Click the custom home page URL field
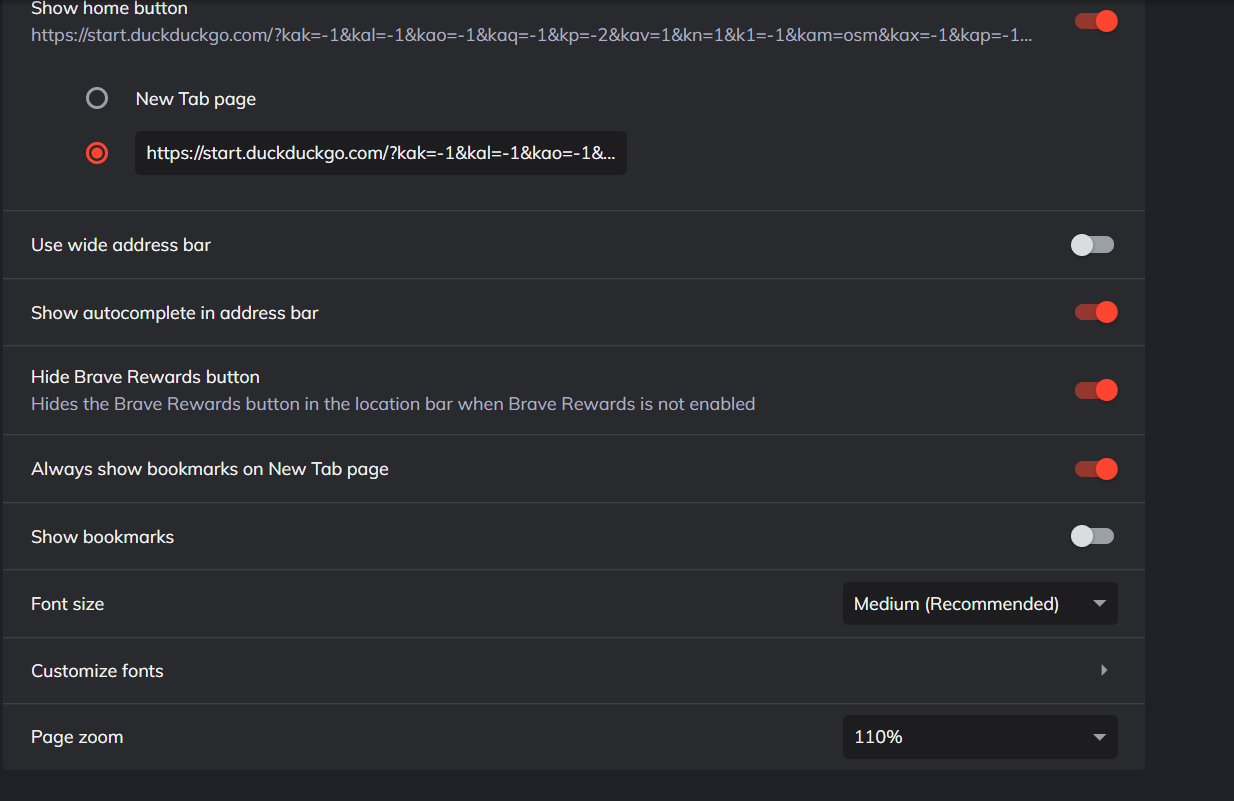 (381, 153)
